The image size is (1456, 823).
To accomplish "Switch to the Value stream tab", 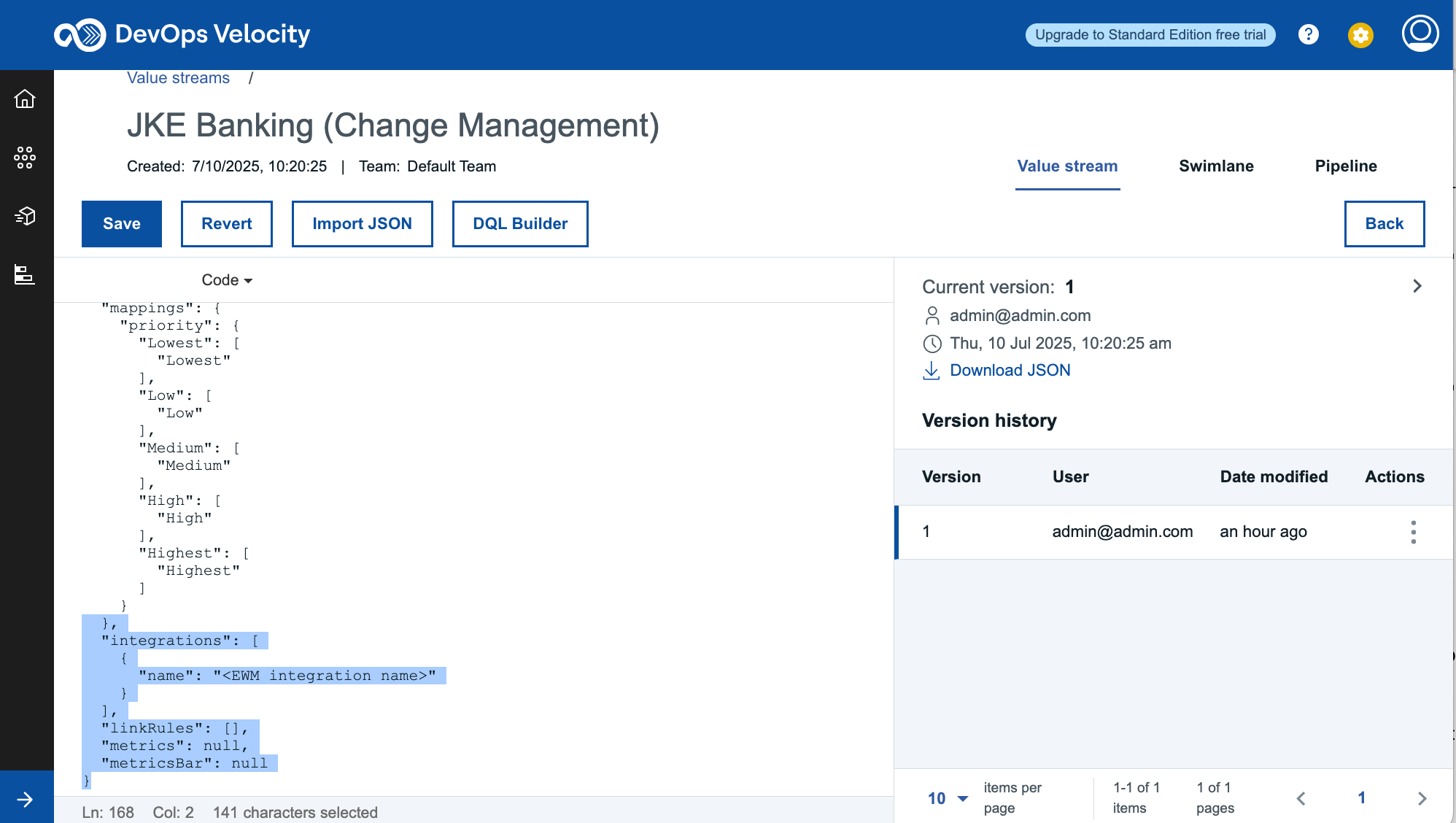I will point(1067,166).
